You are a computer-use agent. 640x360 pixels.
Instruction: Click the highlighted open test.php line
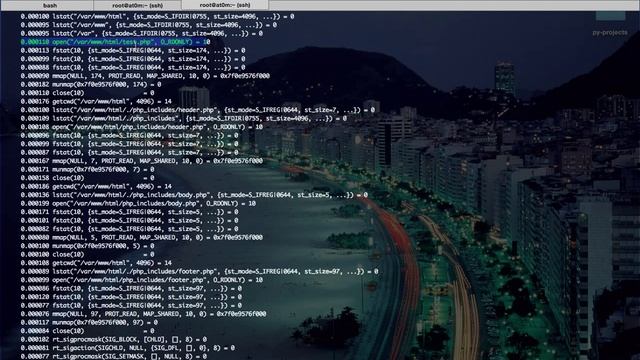click(116, 42)
